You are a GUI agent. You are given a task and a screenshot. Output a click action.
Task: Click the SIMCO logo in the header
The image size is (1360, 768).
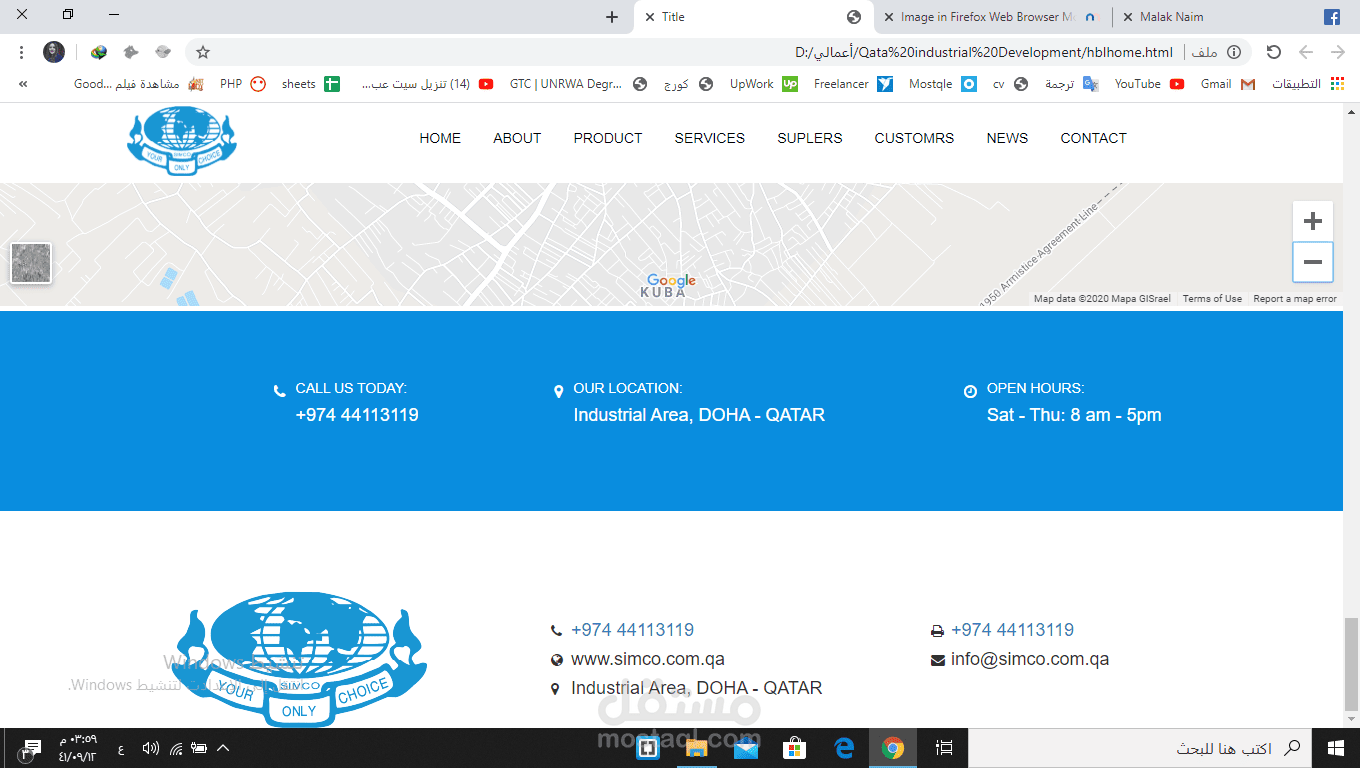pos(182,140)
